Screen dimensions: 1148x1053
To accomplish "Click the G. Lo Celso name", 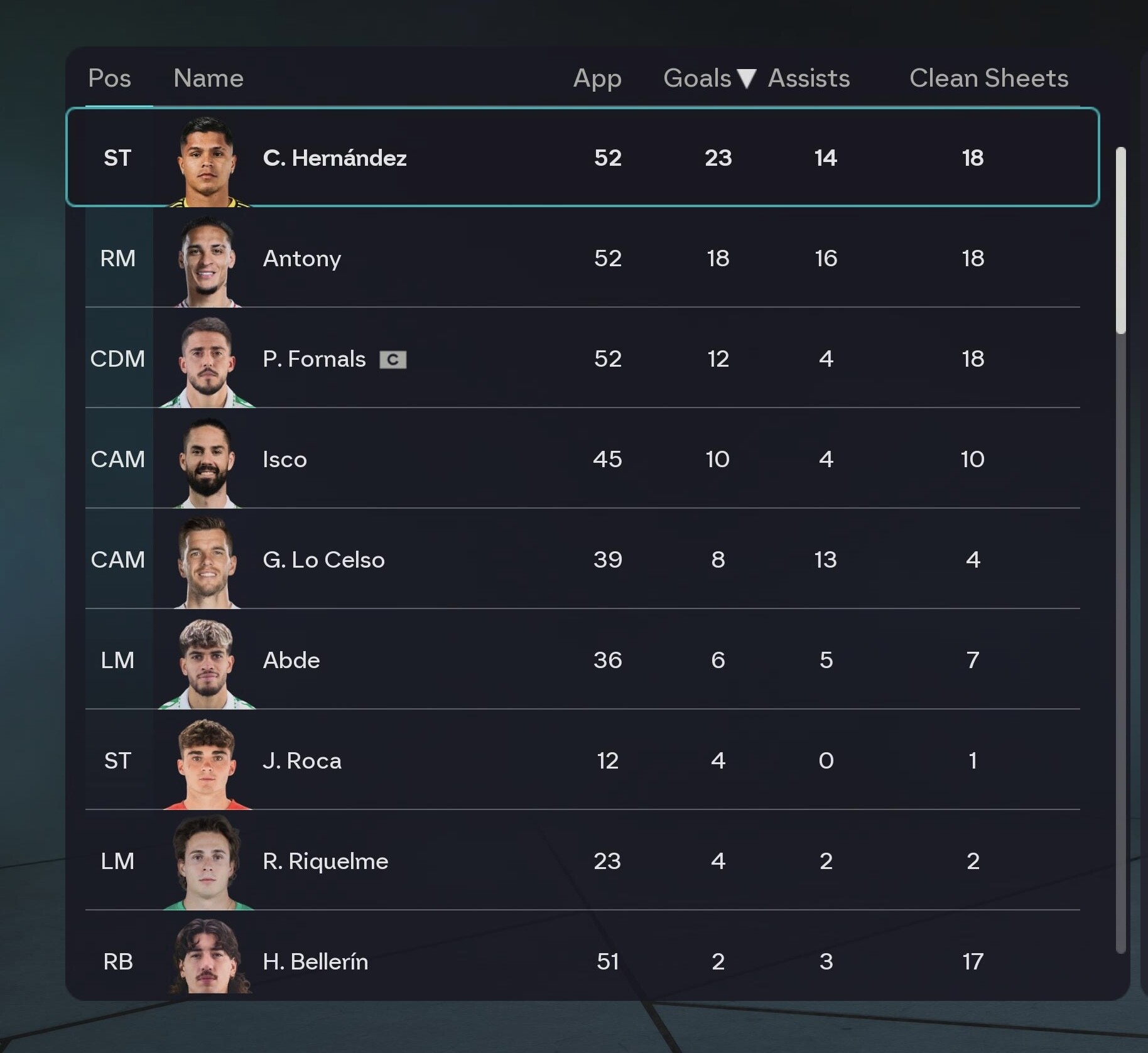I will 323,560.
